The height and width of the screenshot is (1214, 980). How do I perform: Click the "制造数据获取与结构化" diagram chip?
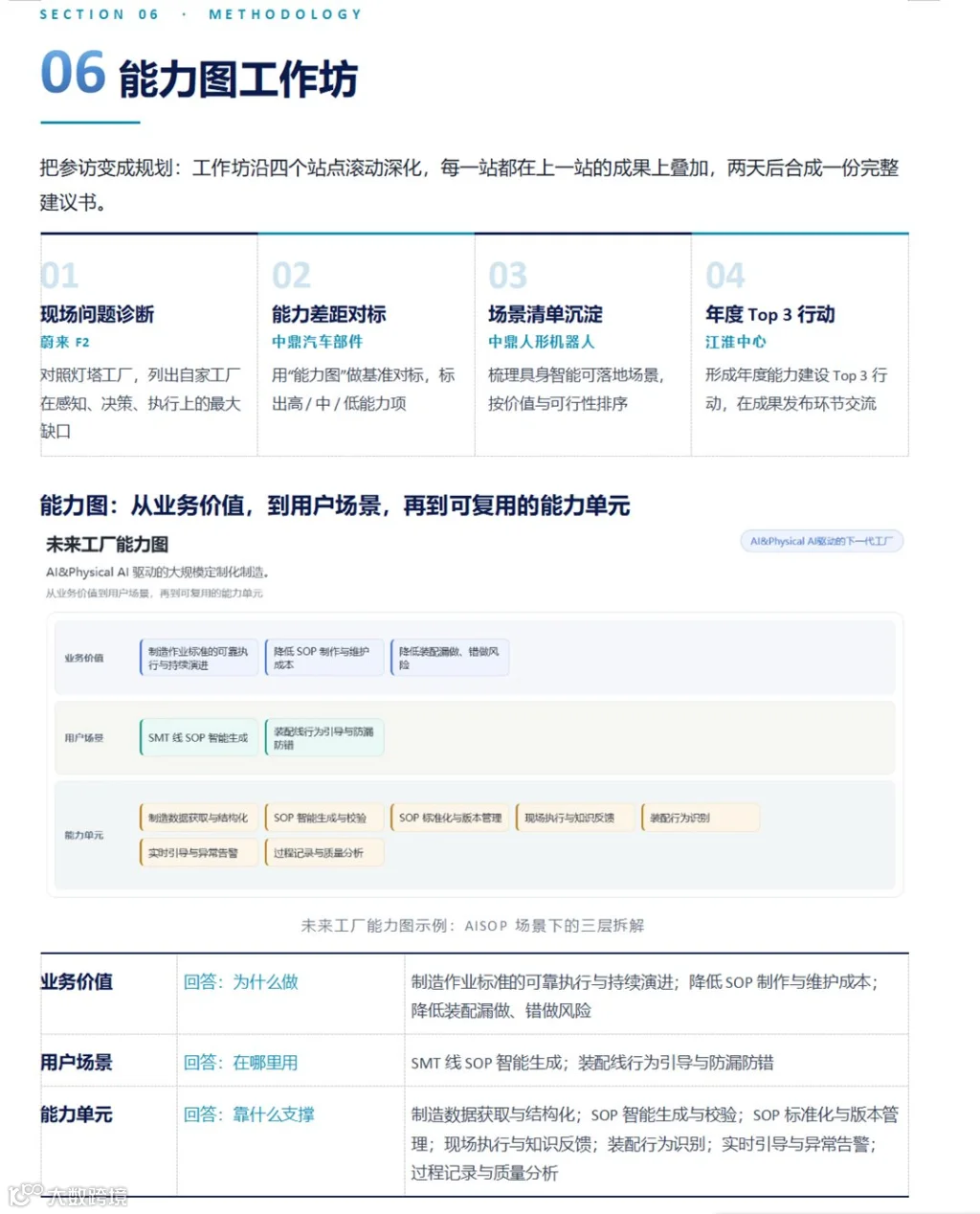[199, 818]
